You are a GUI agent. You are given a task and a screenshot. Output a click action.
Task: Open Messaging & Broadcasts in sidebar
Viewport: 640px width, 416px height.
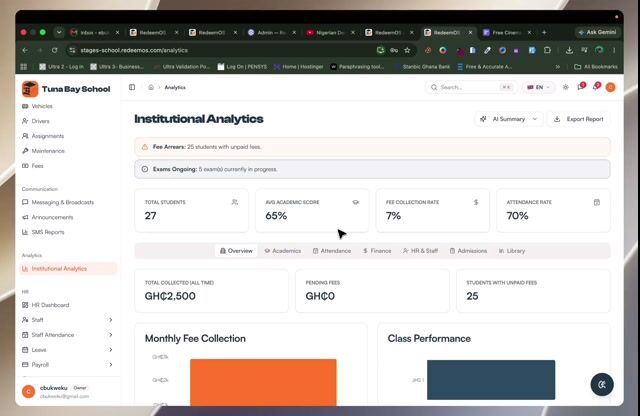62,202
